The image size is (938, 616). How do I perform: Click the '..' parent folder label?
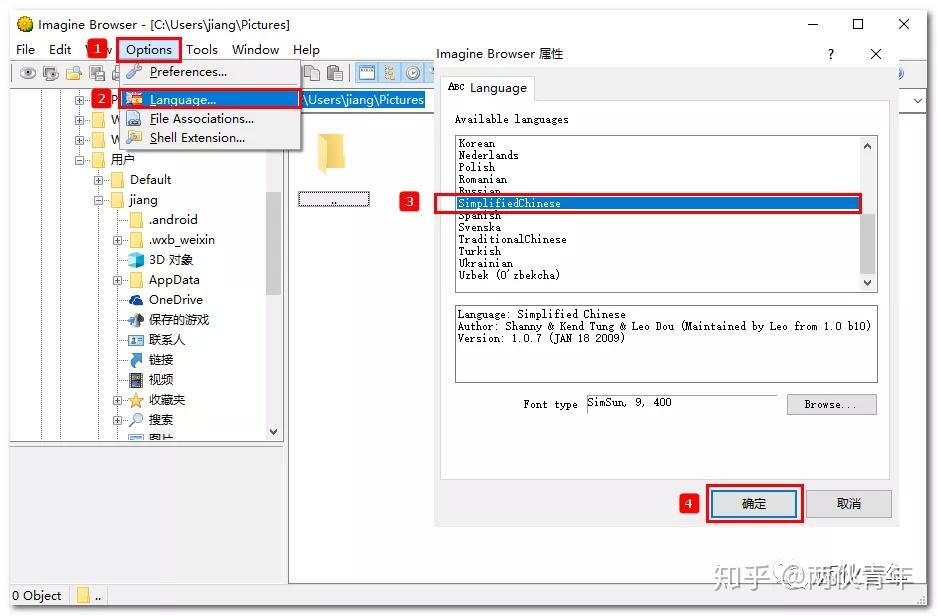click(334, 200)
